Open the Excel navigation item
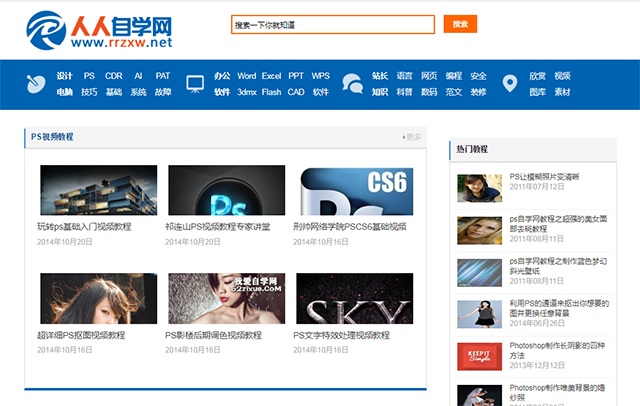 pos(272,76)
